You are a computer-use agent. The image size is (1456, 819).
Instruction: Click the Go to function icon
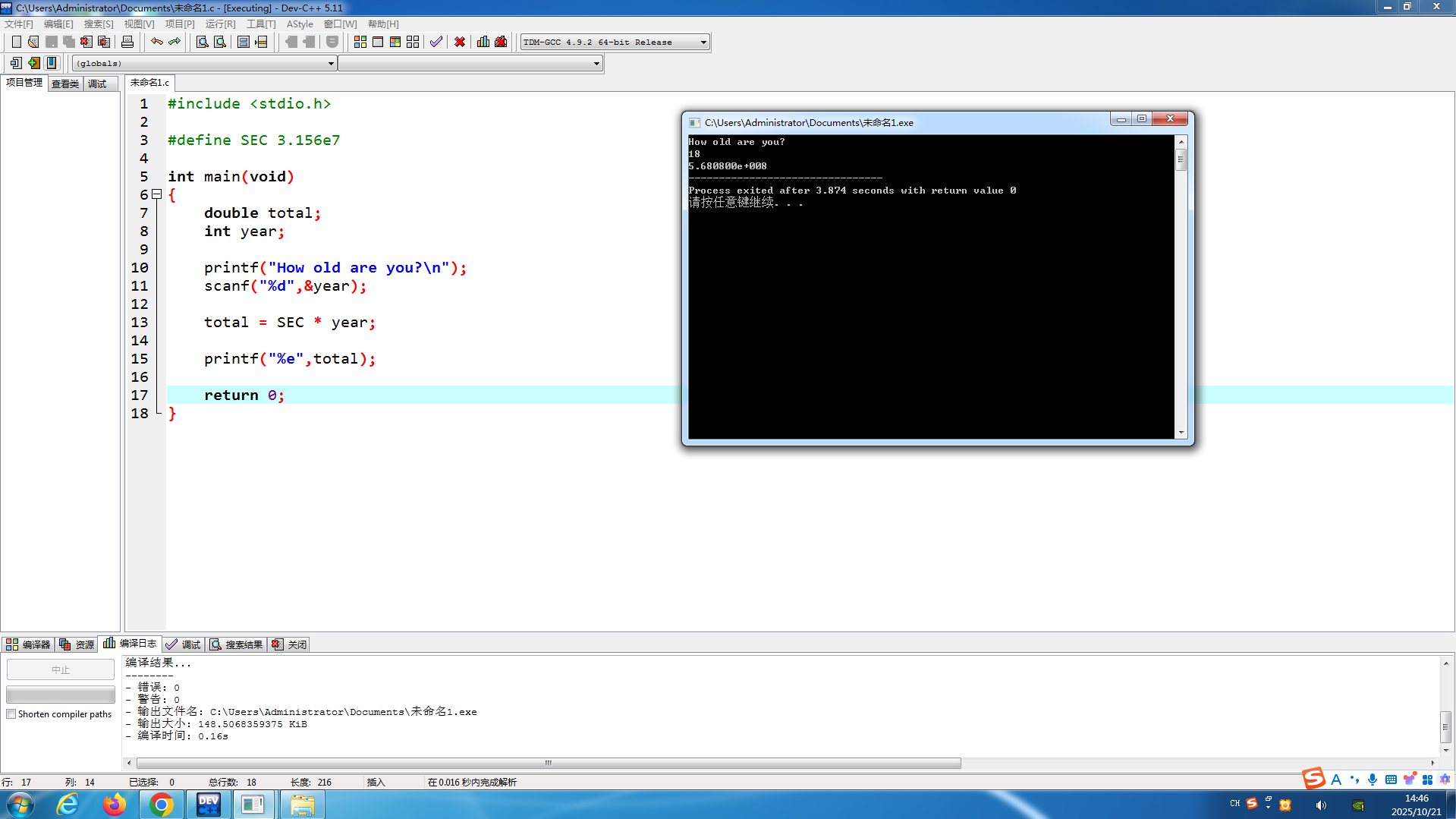coord(244,42)
